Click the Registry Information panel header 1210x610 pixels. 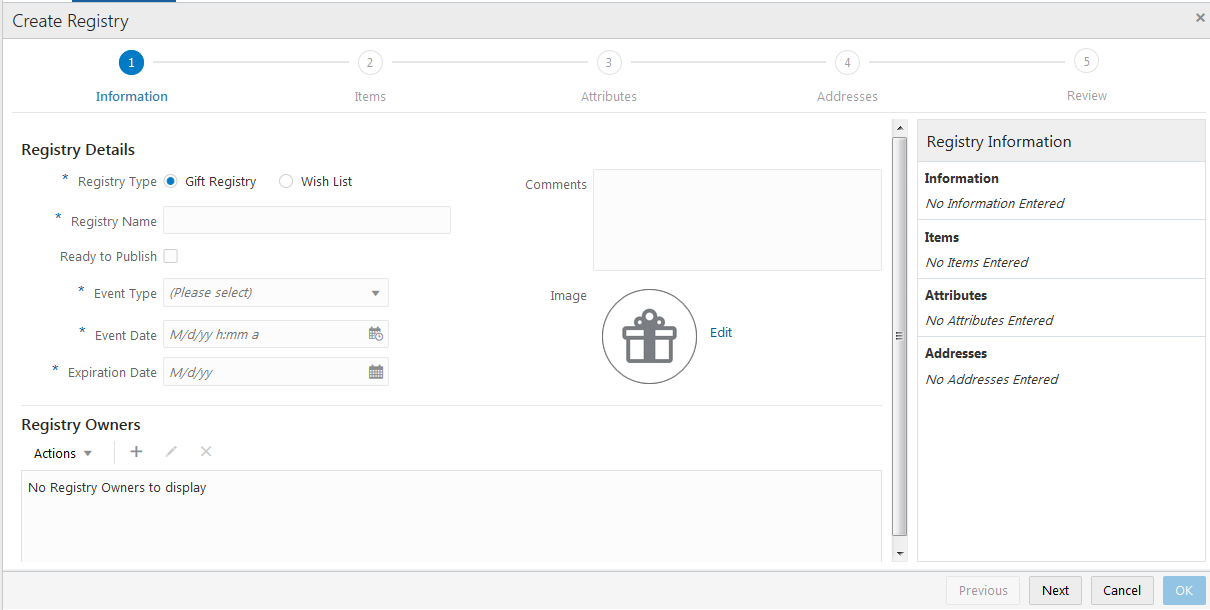pyautogui.click(x=1061, y=141)
